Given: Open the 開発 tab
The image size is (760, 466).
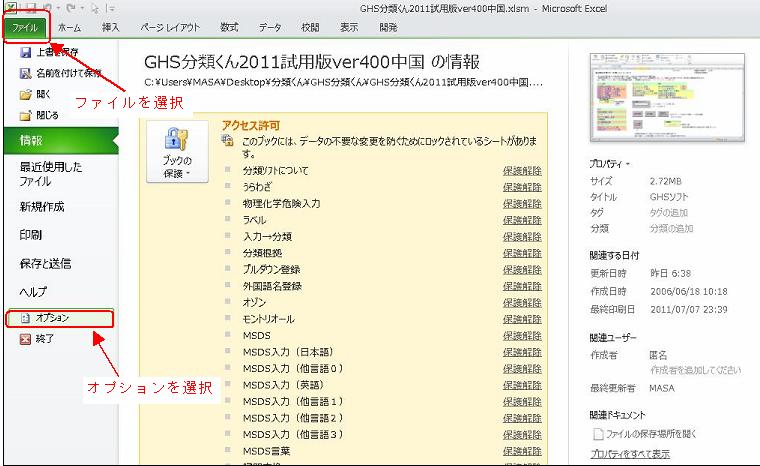Looking at the screenshot, I should coord(388,28).
